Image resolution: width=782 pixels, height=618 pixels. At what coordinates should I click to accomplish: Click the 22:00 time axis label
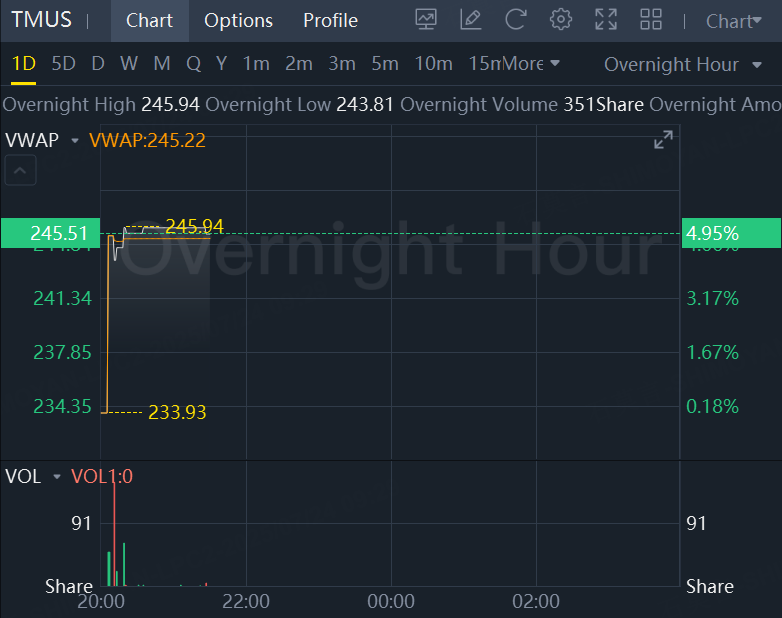click(246, 602)
